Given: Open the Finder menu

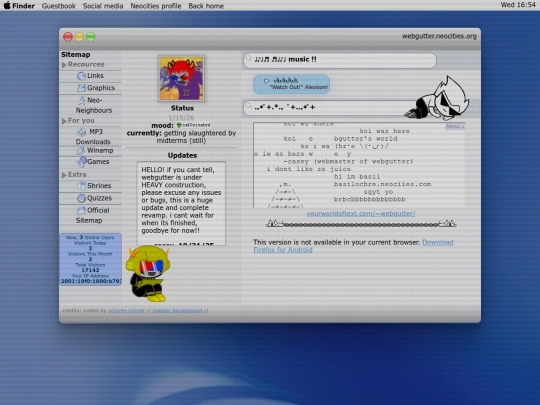Looking at the screenshot, I should point(23,6).
